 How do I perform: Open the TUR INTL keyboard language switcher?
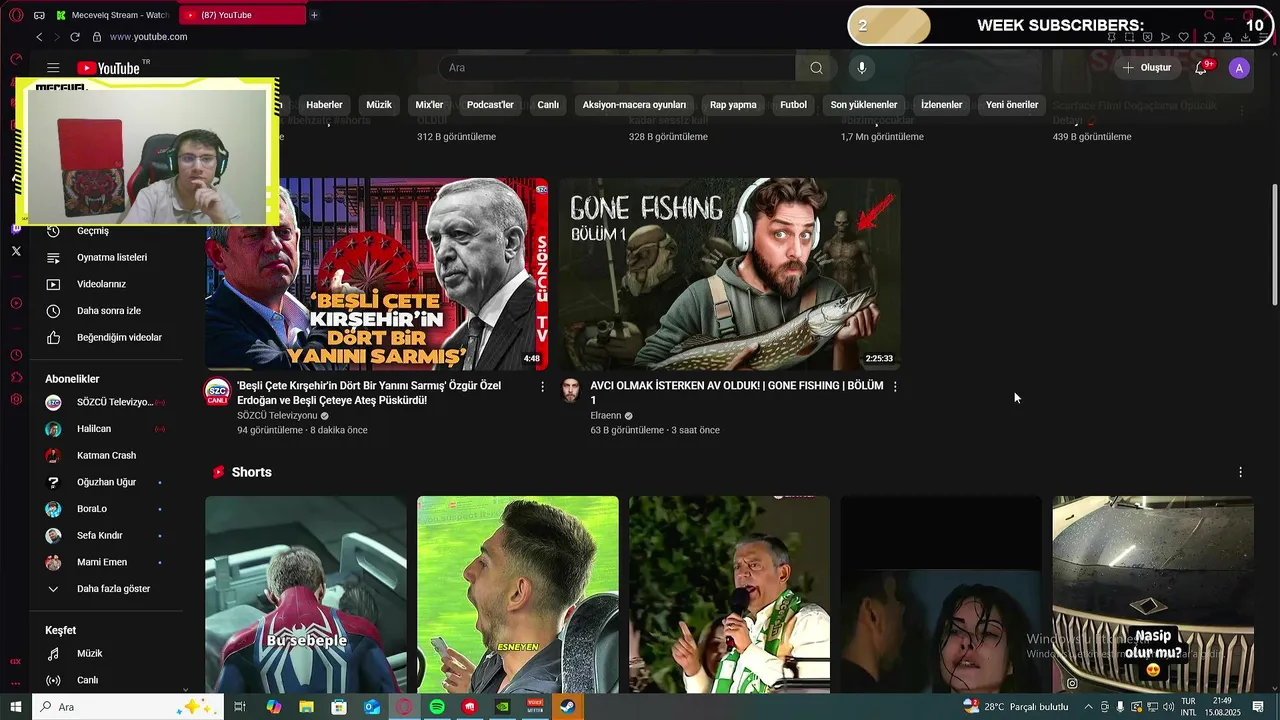(x=1188, y=707)
